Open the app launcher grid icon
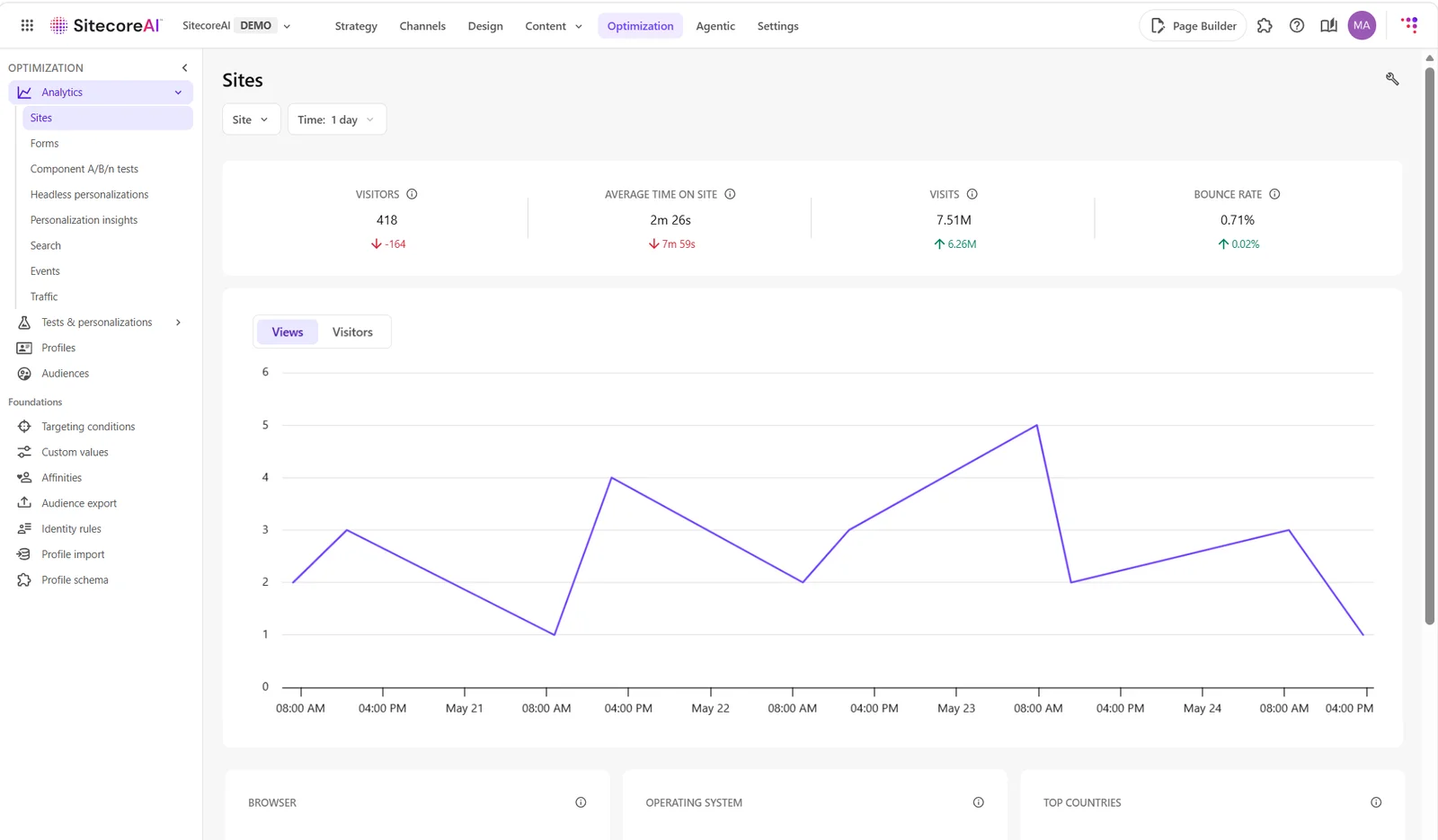1438x840 pixels. 27,25
